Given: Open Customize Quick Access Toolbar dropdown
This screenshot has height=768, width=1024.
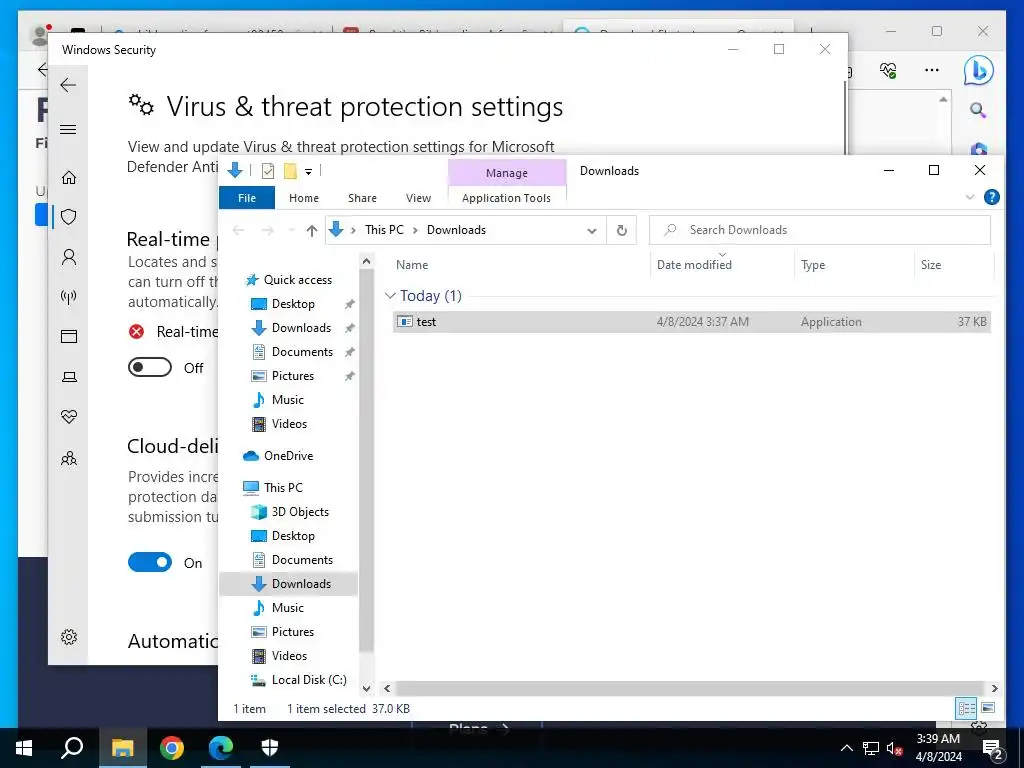Looking at the screenshot, I should tap(308, 172).
